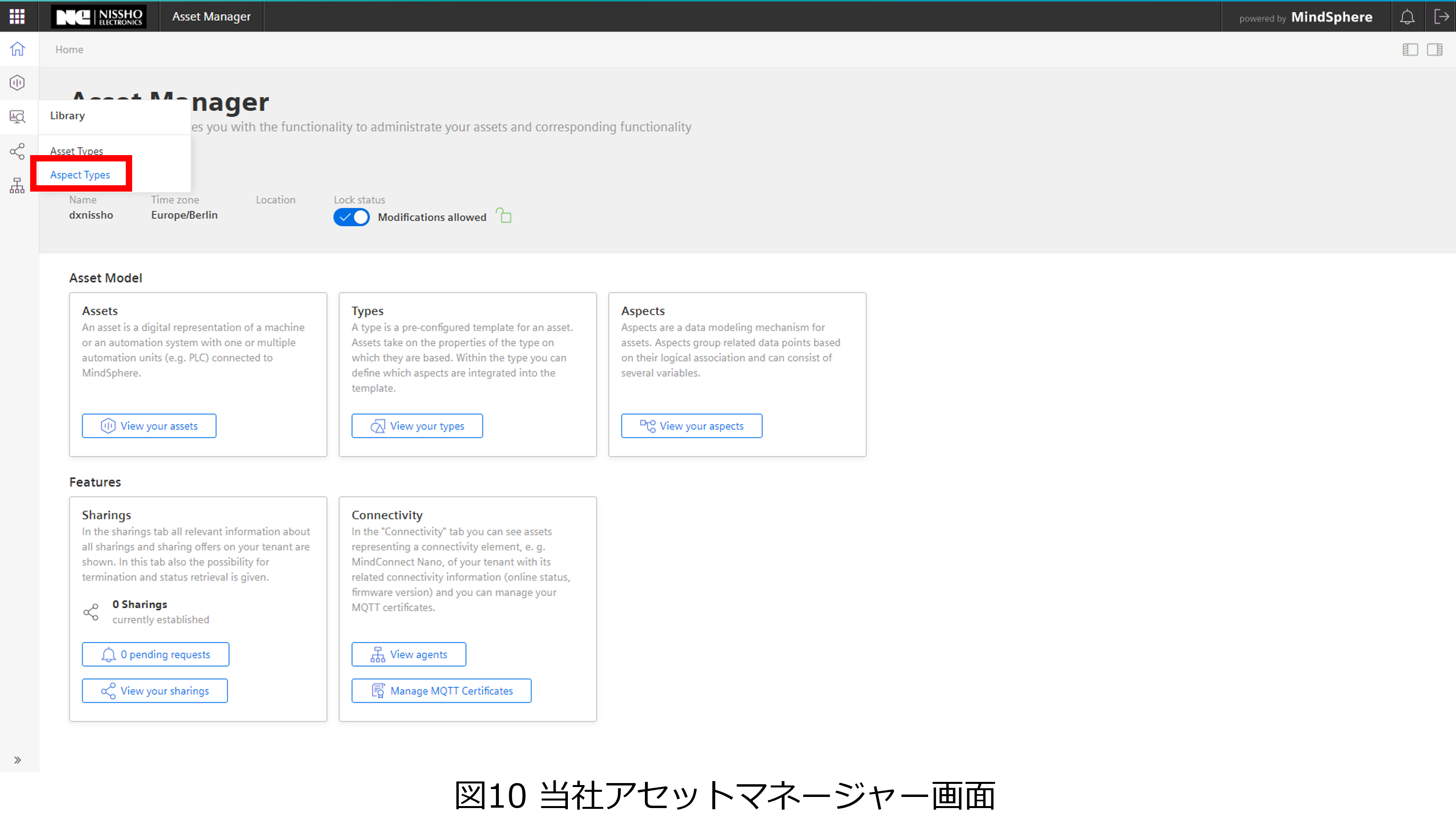Open the Library sidebar icon

tap(17, 117)
